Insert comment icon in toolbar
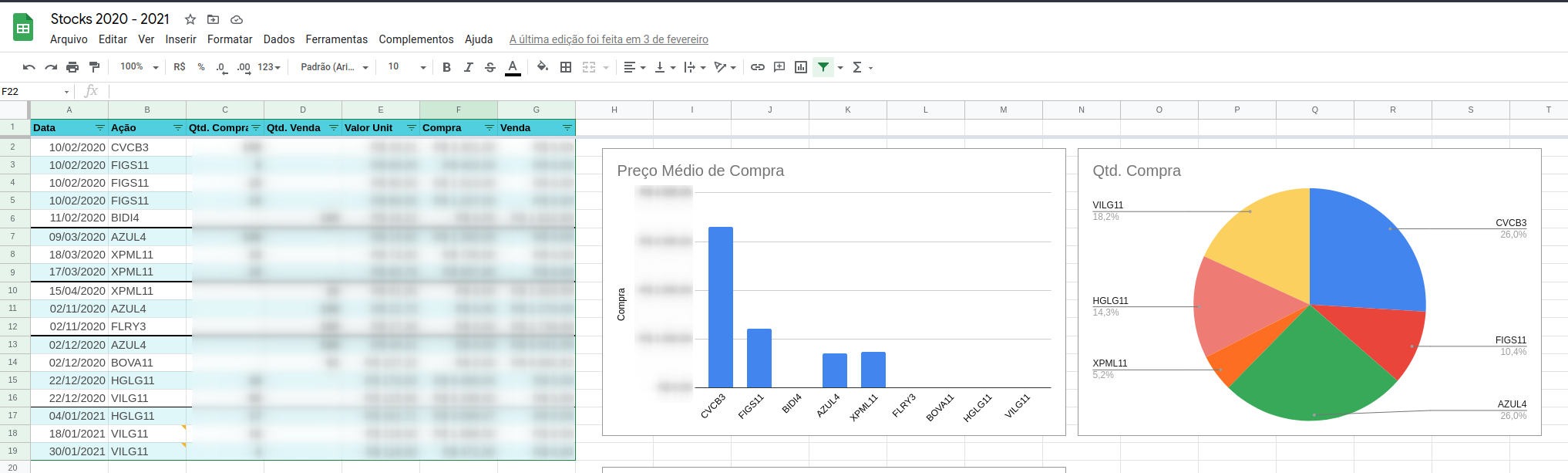The height and width of the screenshot is (473, 1568). coord(779,67)
